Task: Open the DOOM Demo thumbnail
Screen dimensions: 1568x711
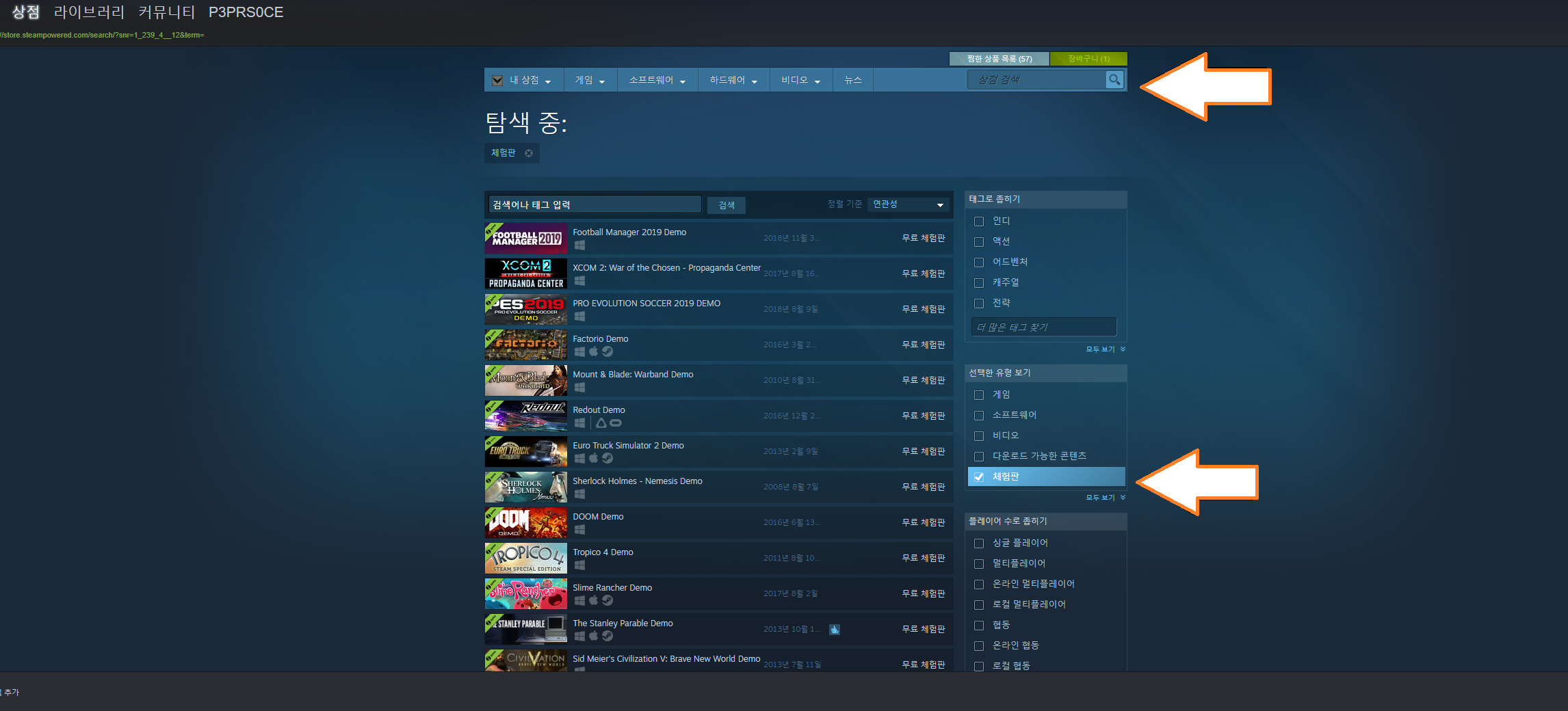Action: click(x=525, y=522)
